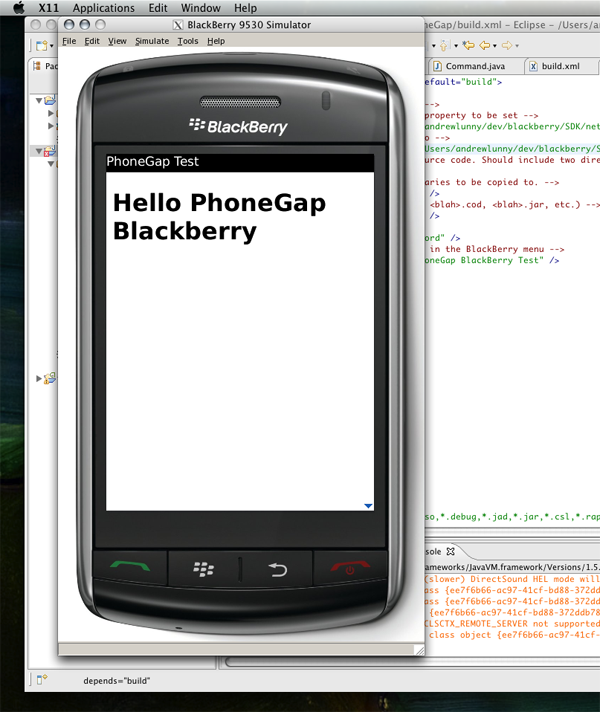Click the '(slower) DirectSound HEL mode' console line
The width and height of the screenshot is (600, 712).
[512, 579]
